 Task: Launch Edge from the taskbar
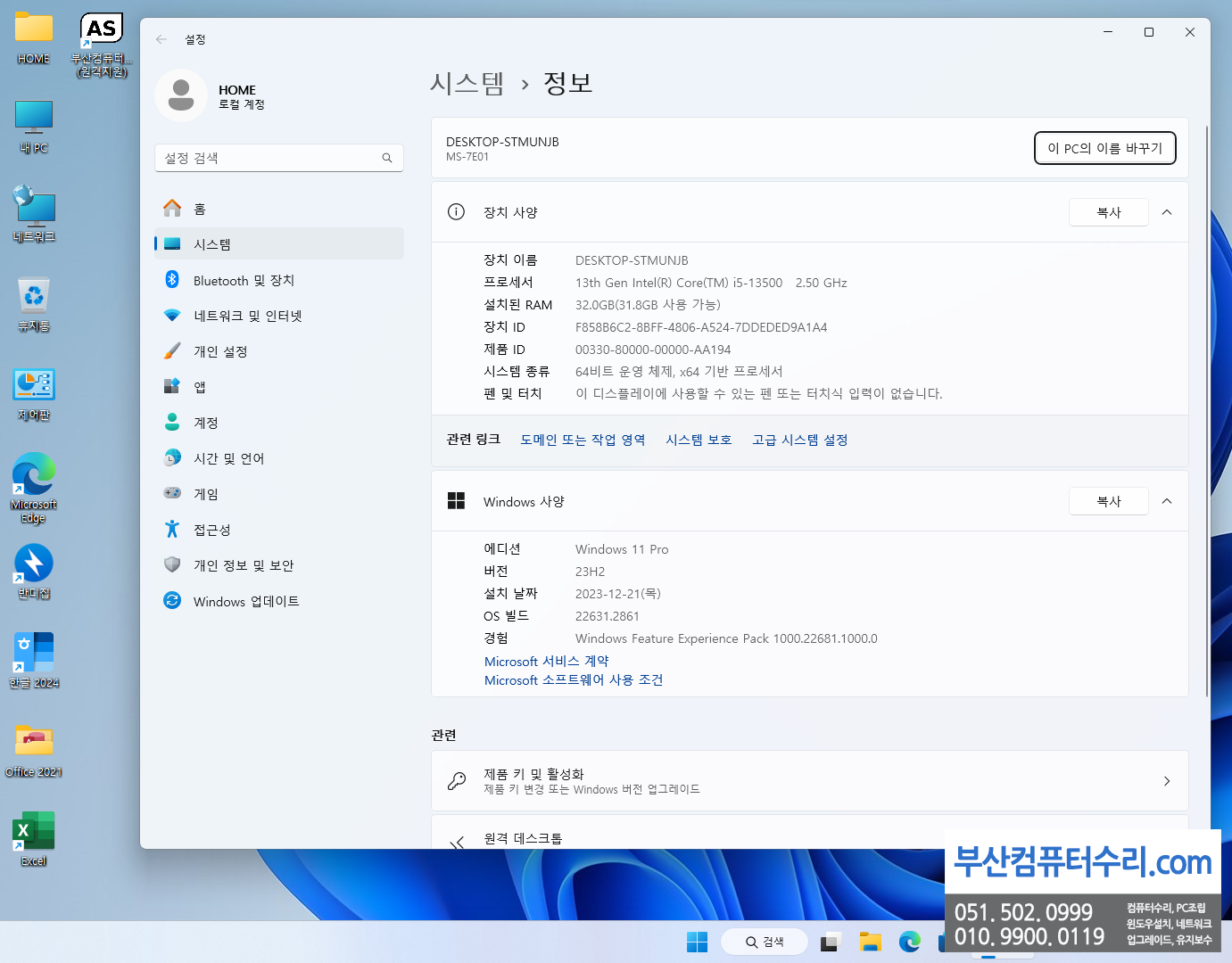click(909, 942)
